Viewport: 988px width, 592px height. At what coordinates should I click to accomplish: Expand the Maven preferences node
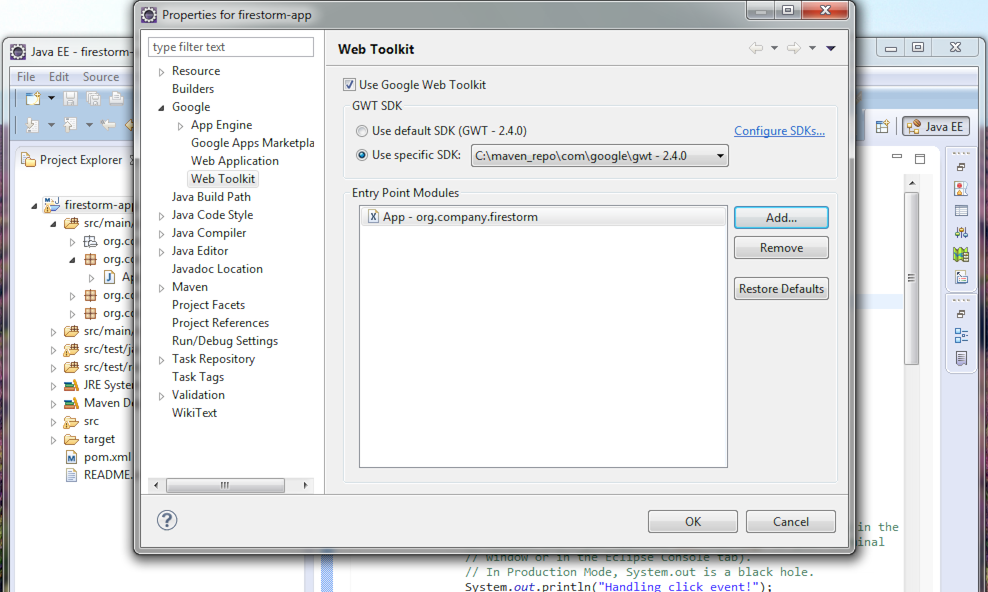tap(161, 288)
